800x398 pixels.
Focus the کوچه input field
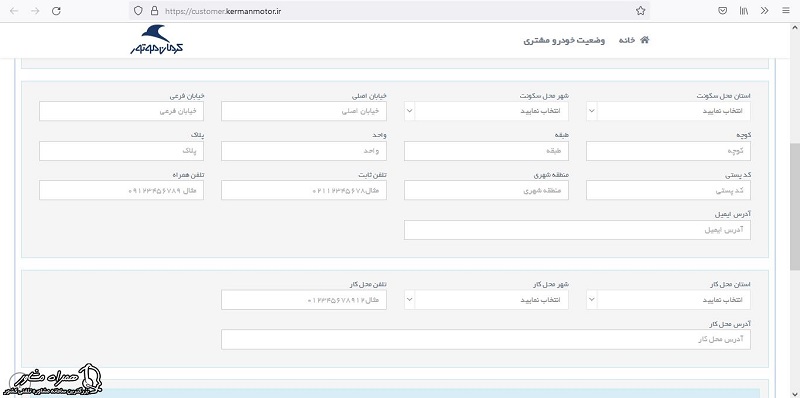[668, 151]
